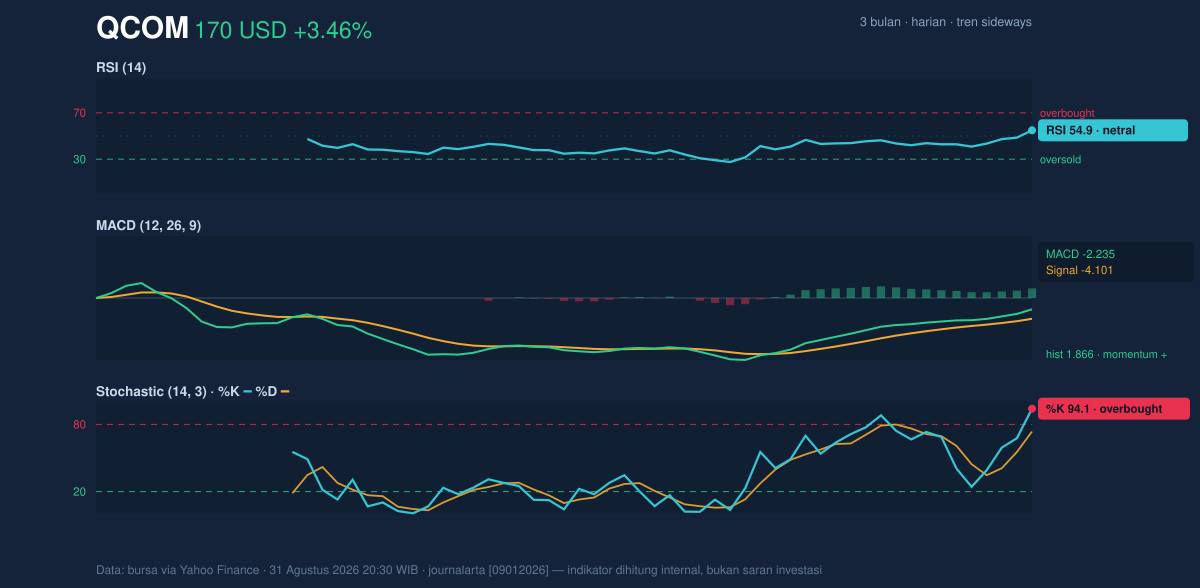This screenshot has height=588, width=1200.
Task: Click the overbought label on RSI panel
Action: 1067,113
